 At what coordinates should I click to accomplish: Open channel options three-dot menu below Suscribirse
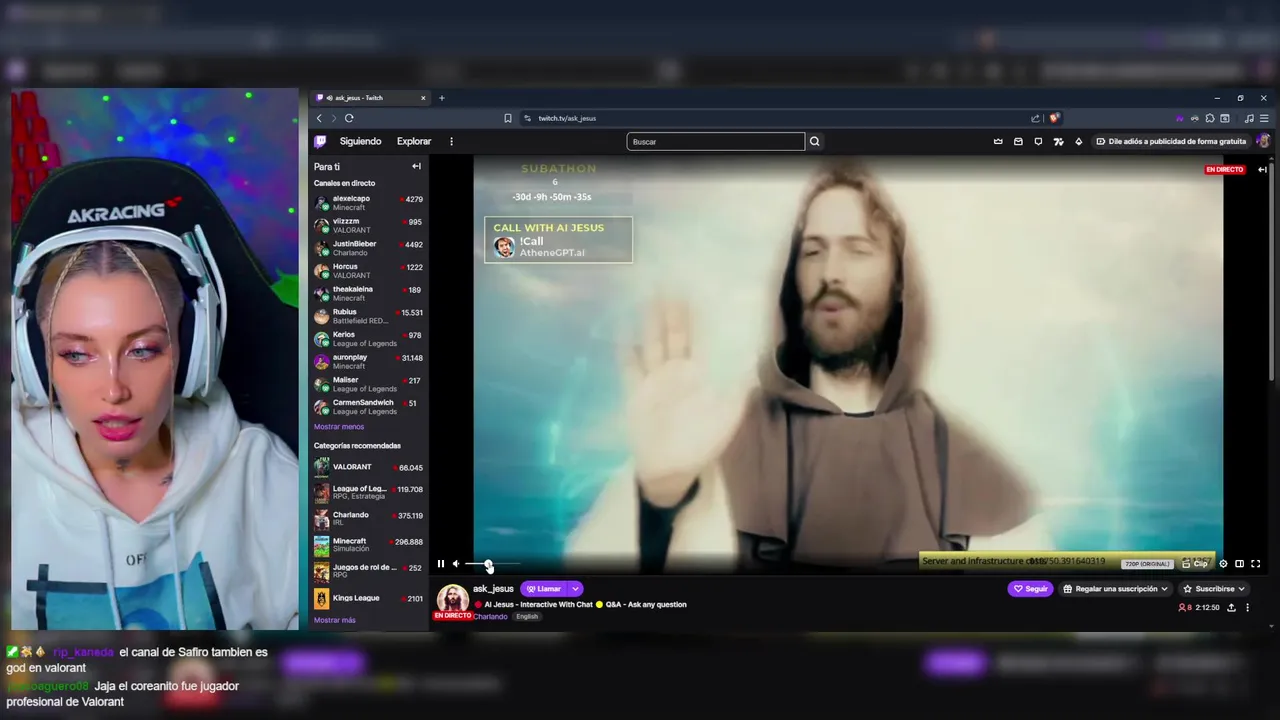tap(1247, 607)
